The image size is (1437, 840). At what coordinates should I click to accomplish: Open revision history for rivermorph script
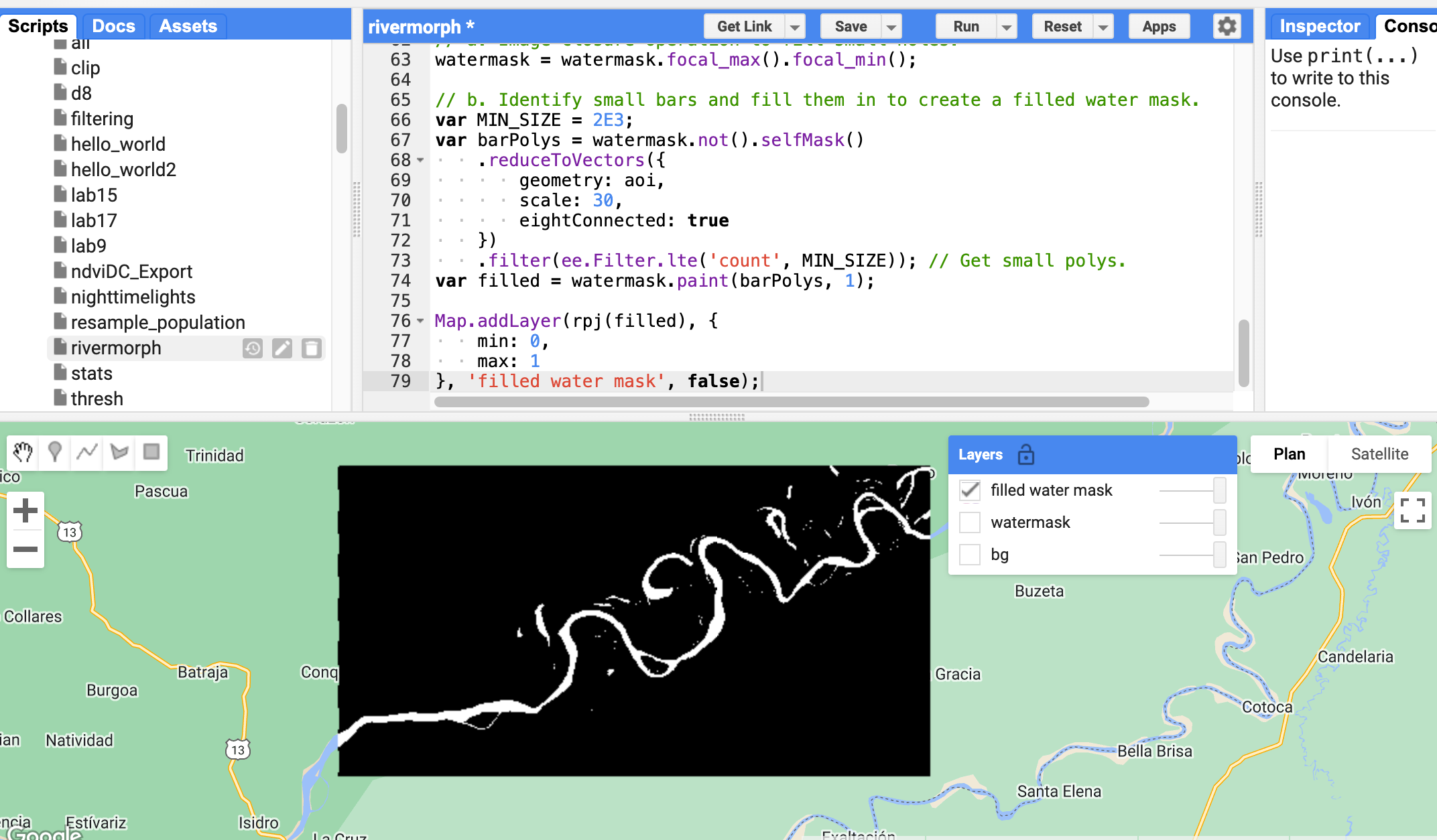(x=253, y=348)
